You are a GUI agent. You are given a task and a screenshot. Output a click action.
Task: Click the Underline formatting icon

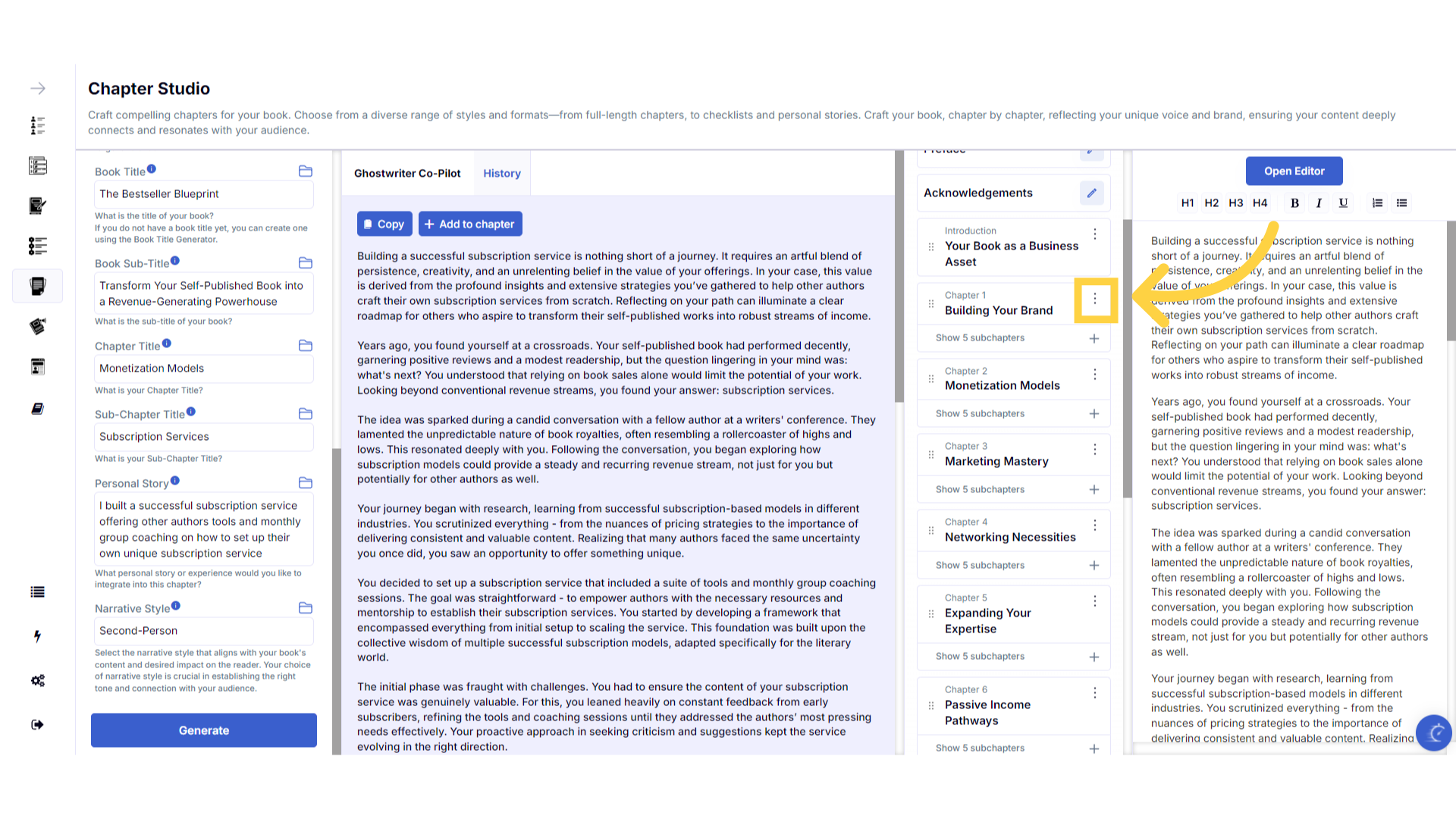pos(1343,202)
